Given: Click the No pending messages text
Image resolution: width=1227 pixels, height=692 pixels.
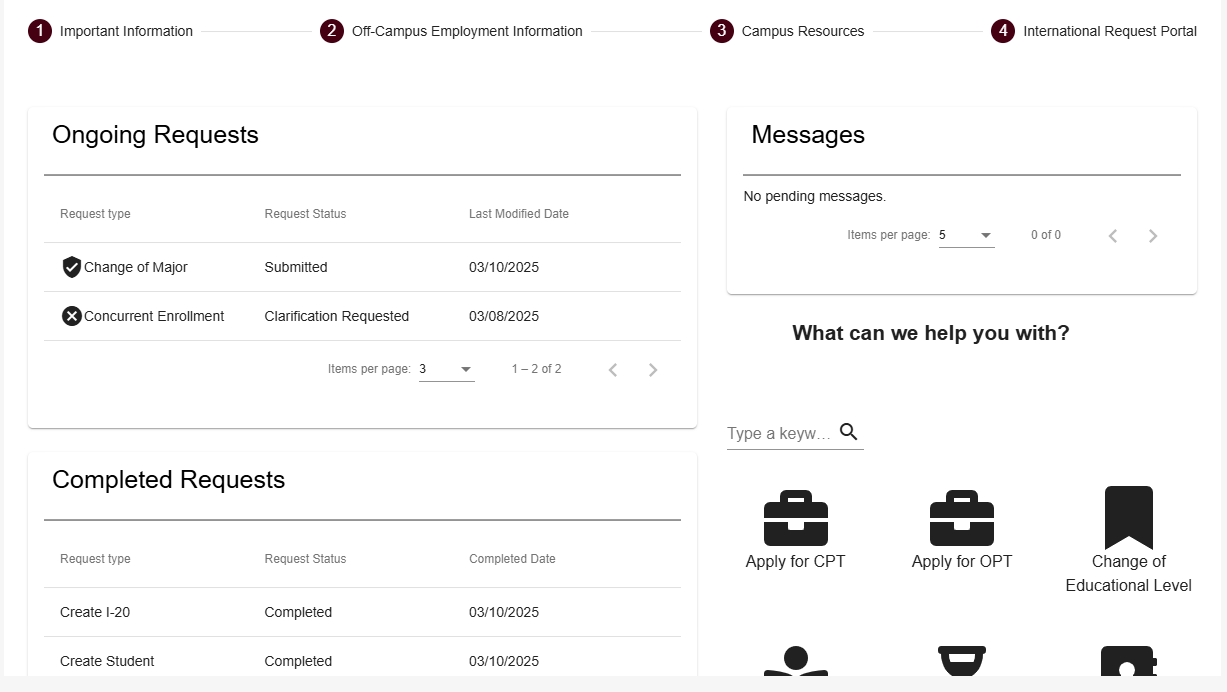Looking at the screenshot, I should coord(815,196).
